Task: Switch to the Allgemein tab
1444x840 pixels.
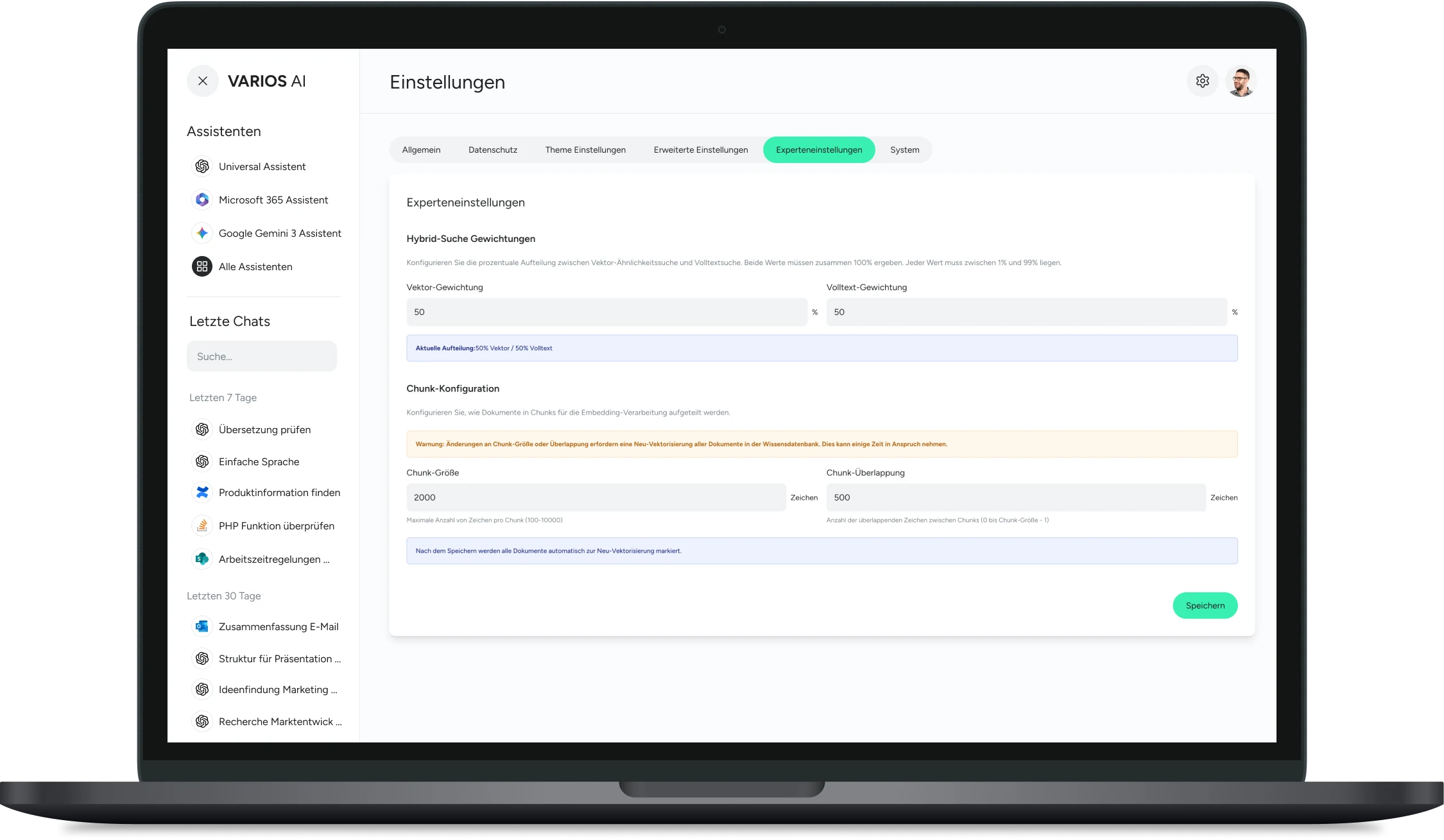Action: [421, 150]
